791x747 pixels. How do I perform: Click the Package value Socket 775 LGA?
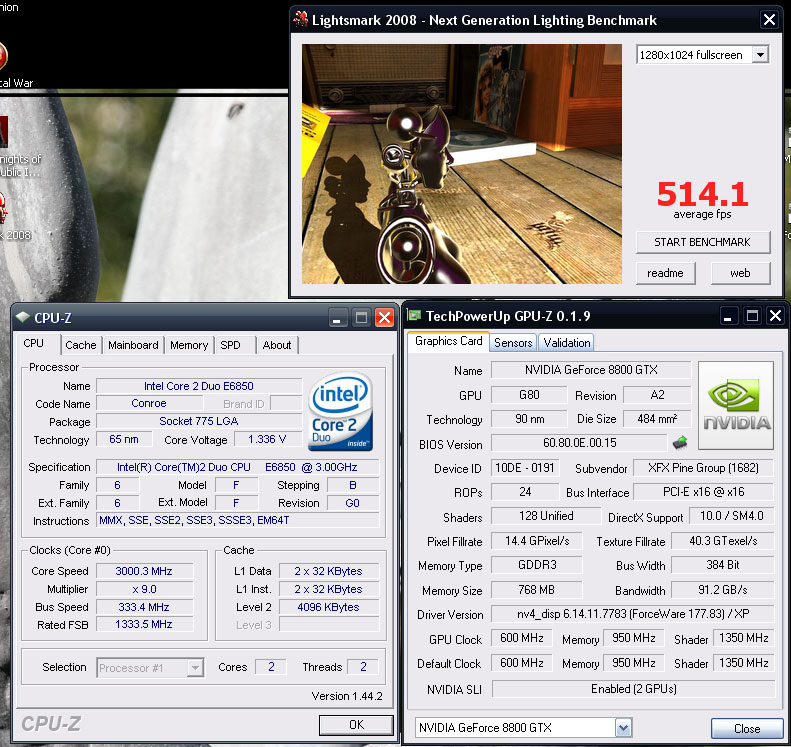pos(199,421)
